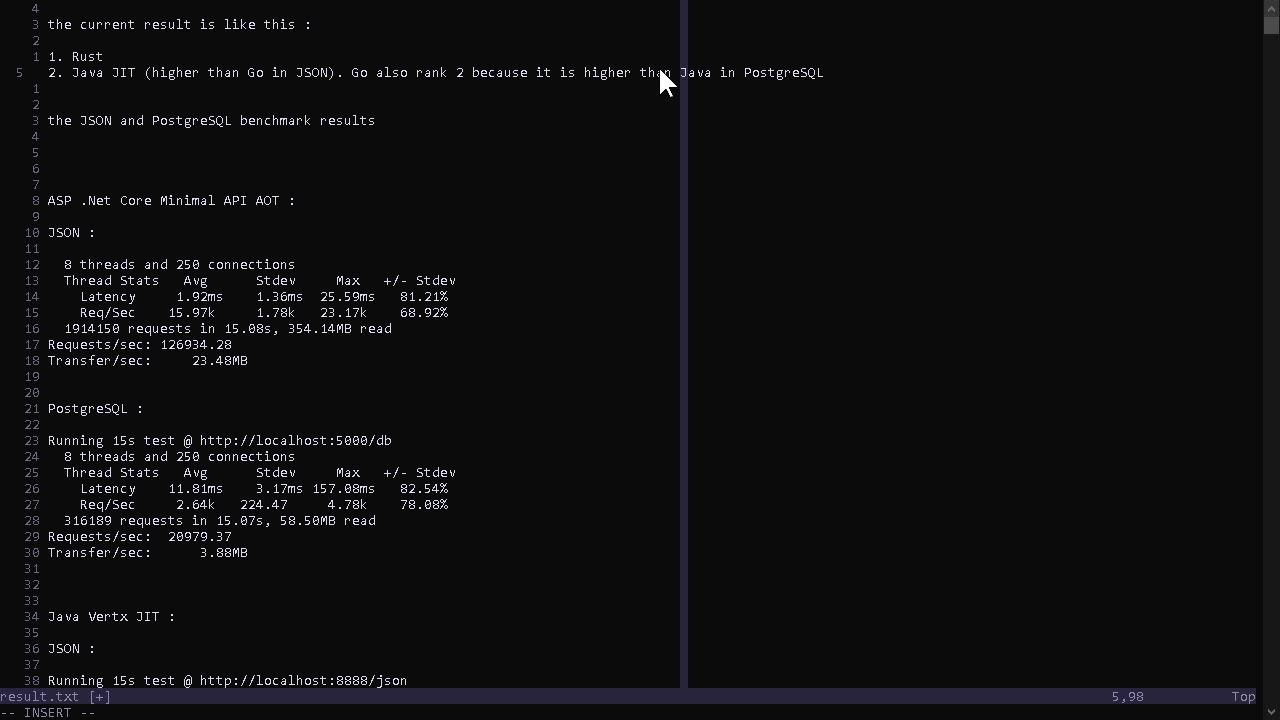This screenshot has width=1280, height=720.
Task: Click "316189 requests in 15.07s" line
Action: coord(219,521)
